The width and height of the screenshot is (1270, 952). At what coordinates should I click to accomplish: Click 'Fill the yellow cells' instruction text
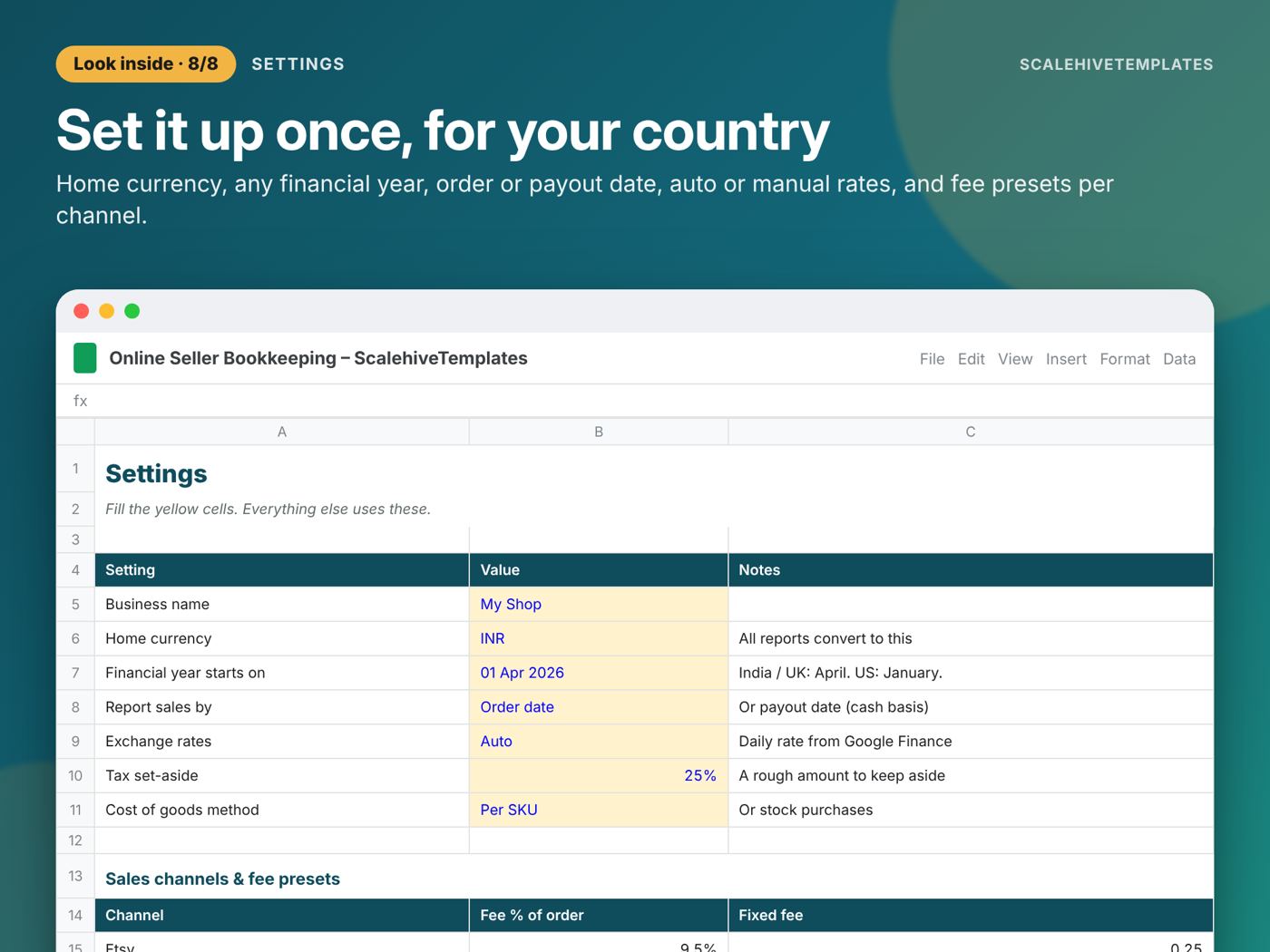pyautogui.click(x=268, y=510)
